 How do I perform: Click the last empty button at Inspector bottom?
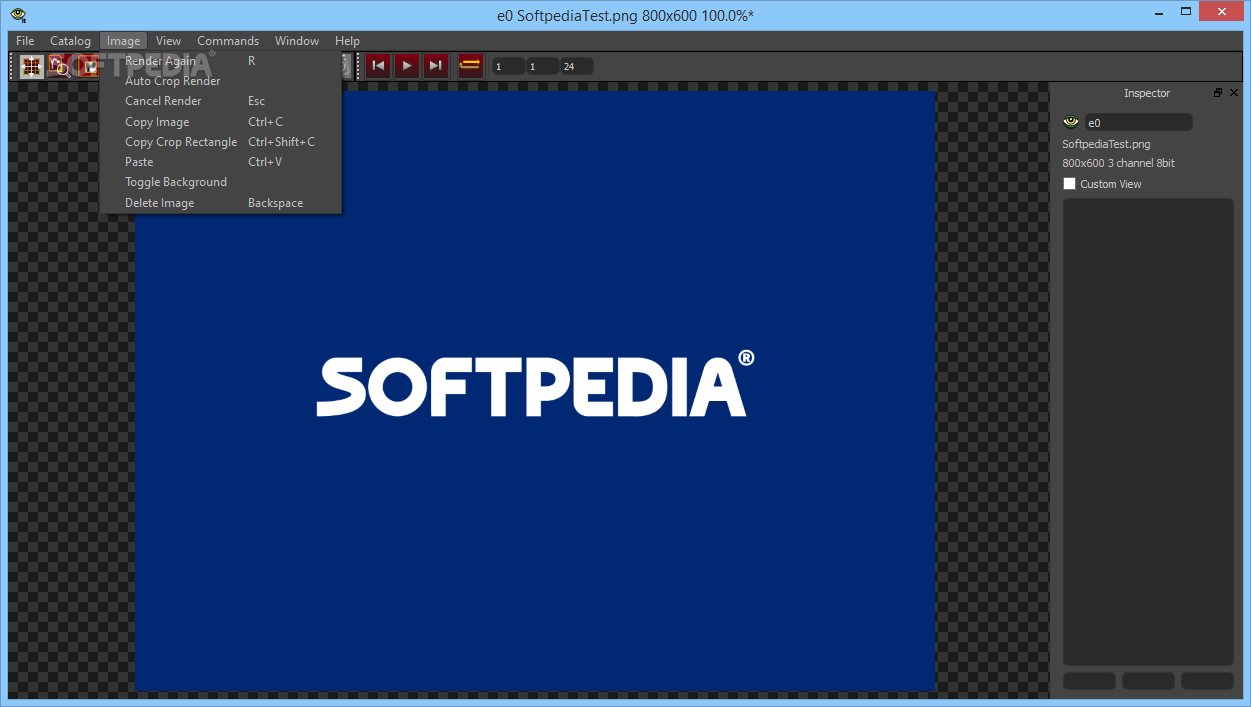coord(1207,681)
